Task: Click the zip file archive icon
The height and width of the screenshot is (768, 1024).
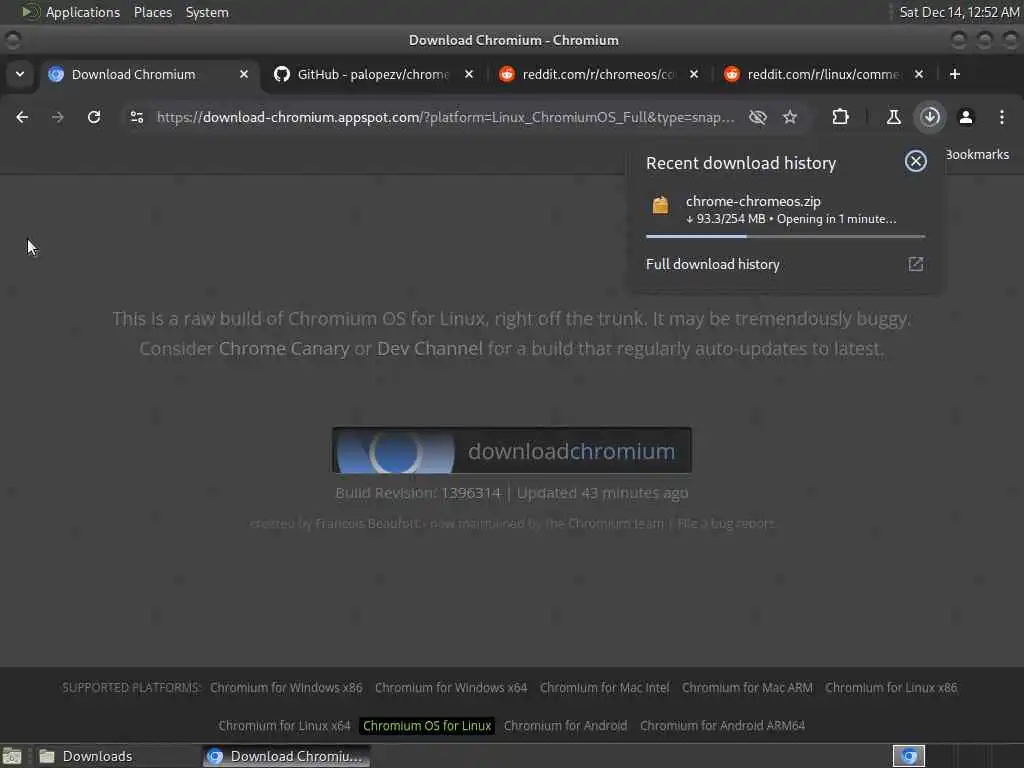Action: tap(660, 205)
